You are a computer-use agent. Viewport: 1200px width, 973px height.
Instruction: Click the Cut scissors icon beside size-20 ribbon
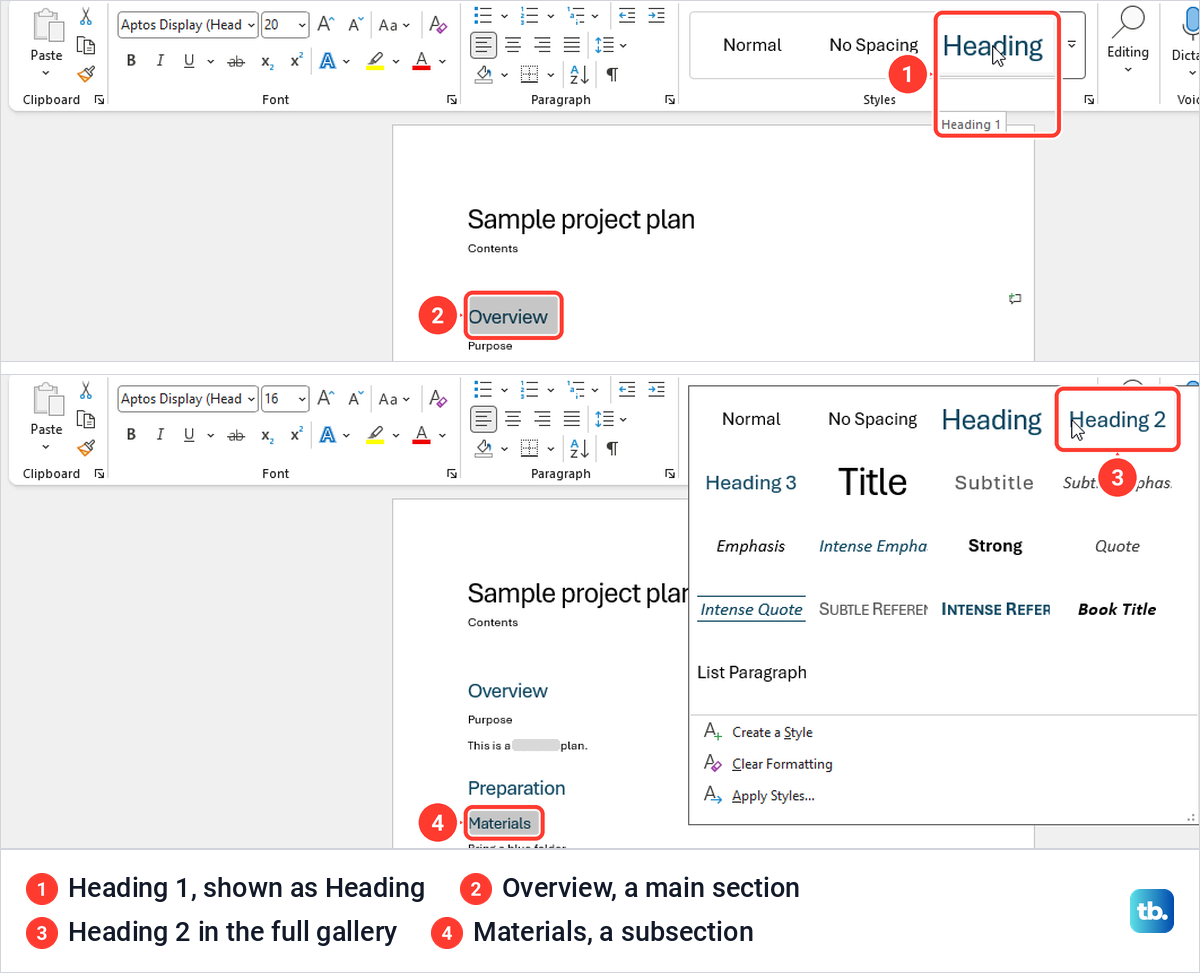click(85, 17)
